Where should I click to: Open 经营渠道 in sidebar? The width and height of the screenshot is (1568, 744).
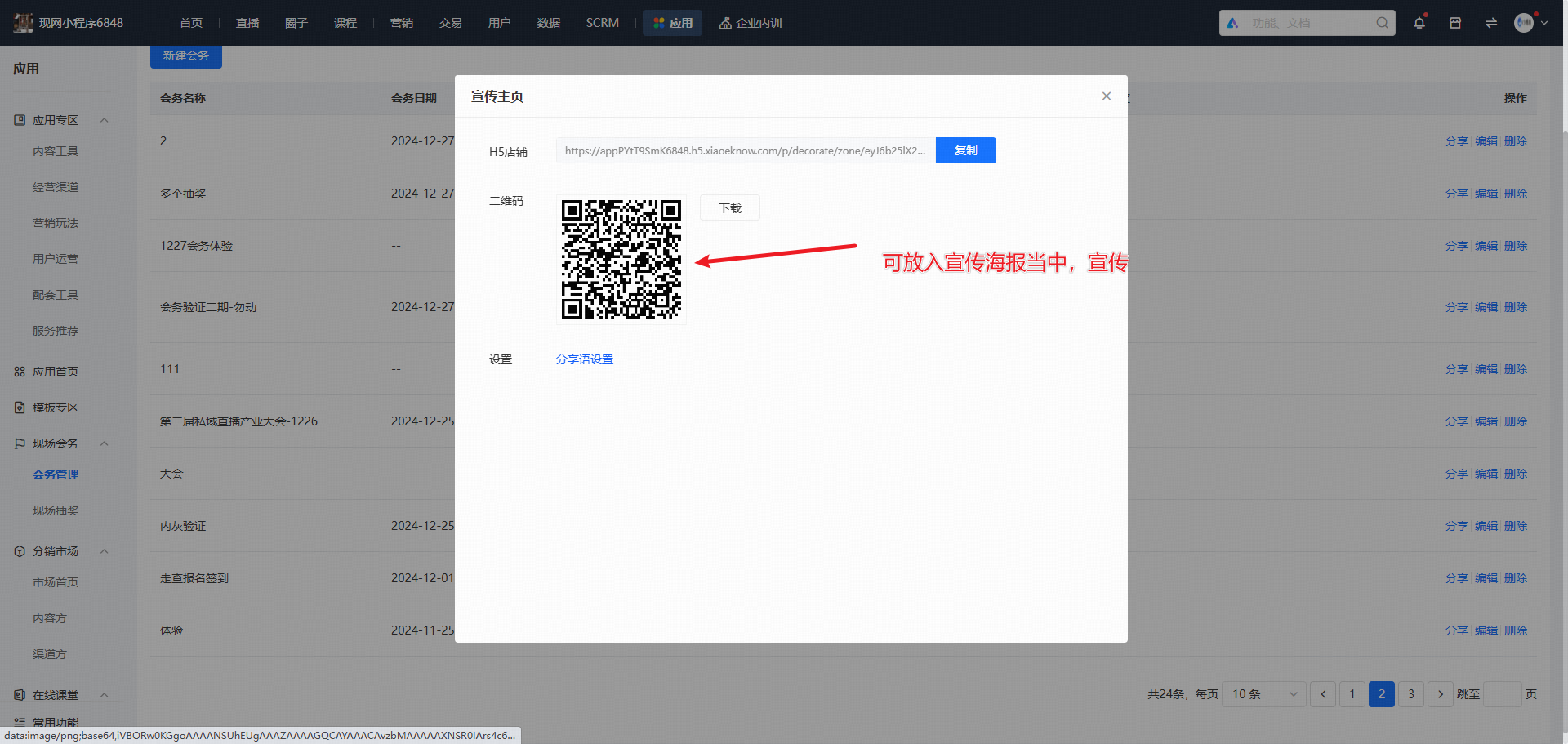click(56, 187)
